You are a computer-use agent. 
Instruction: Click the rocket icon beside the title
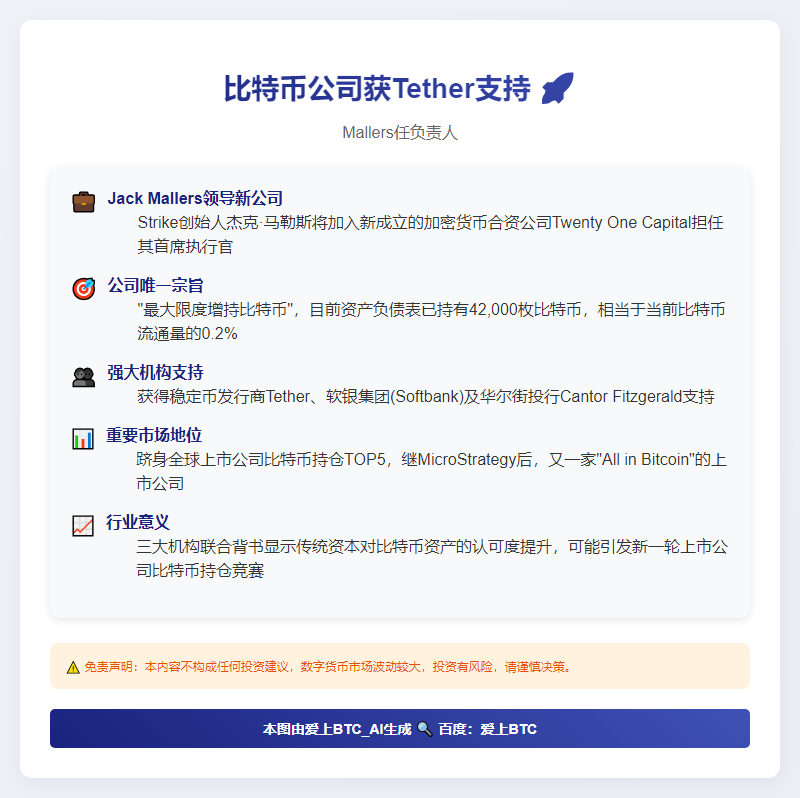pyautogui.click(x=557, y=88)
